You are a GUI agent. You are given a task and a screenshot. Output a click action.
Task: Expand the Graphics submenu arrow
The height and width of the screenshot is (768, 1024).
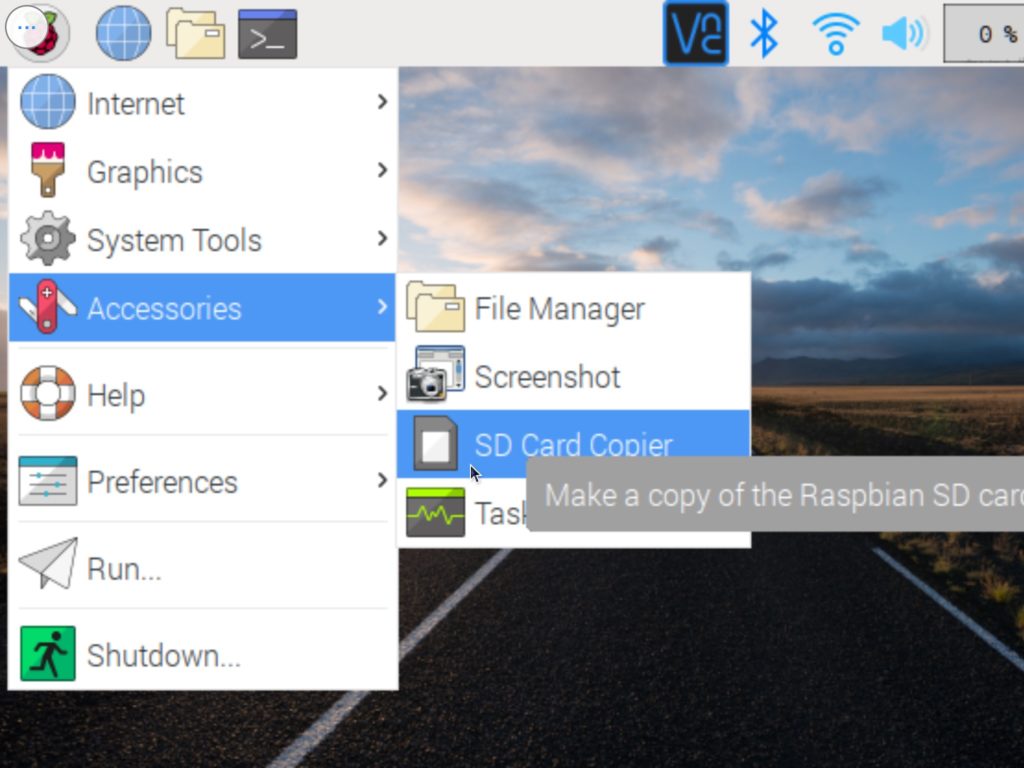[382, 170]
